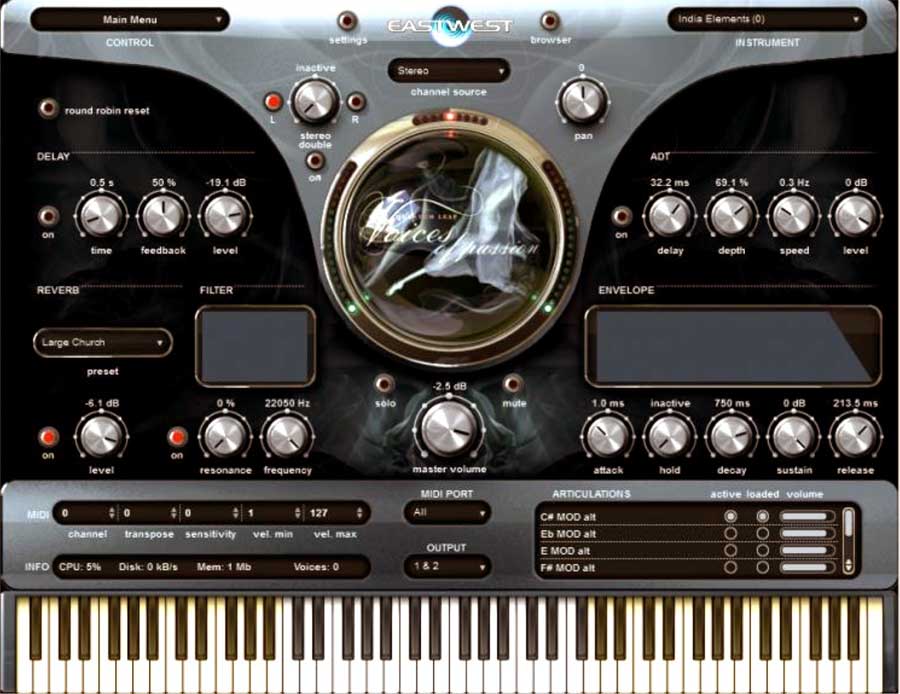900x694 pixels.
Task: Click the MIDI channel stepper arrows
Action: click(x=111, y=513)
